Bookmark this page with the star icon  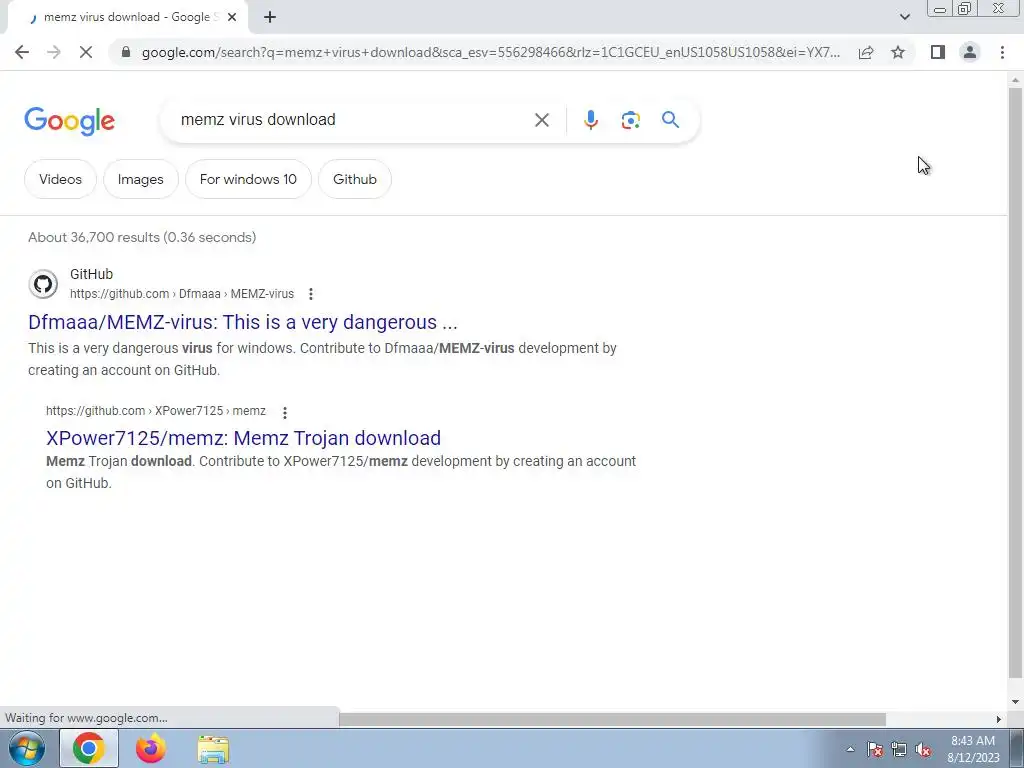pos(898,52)
